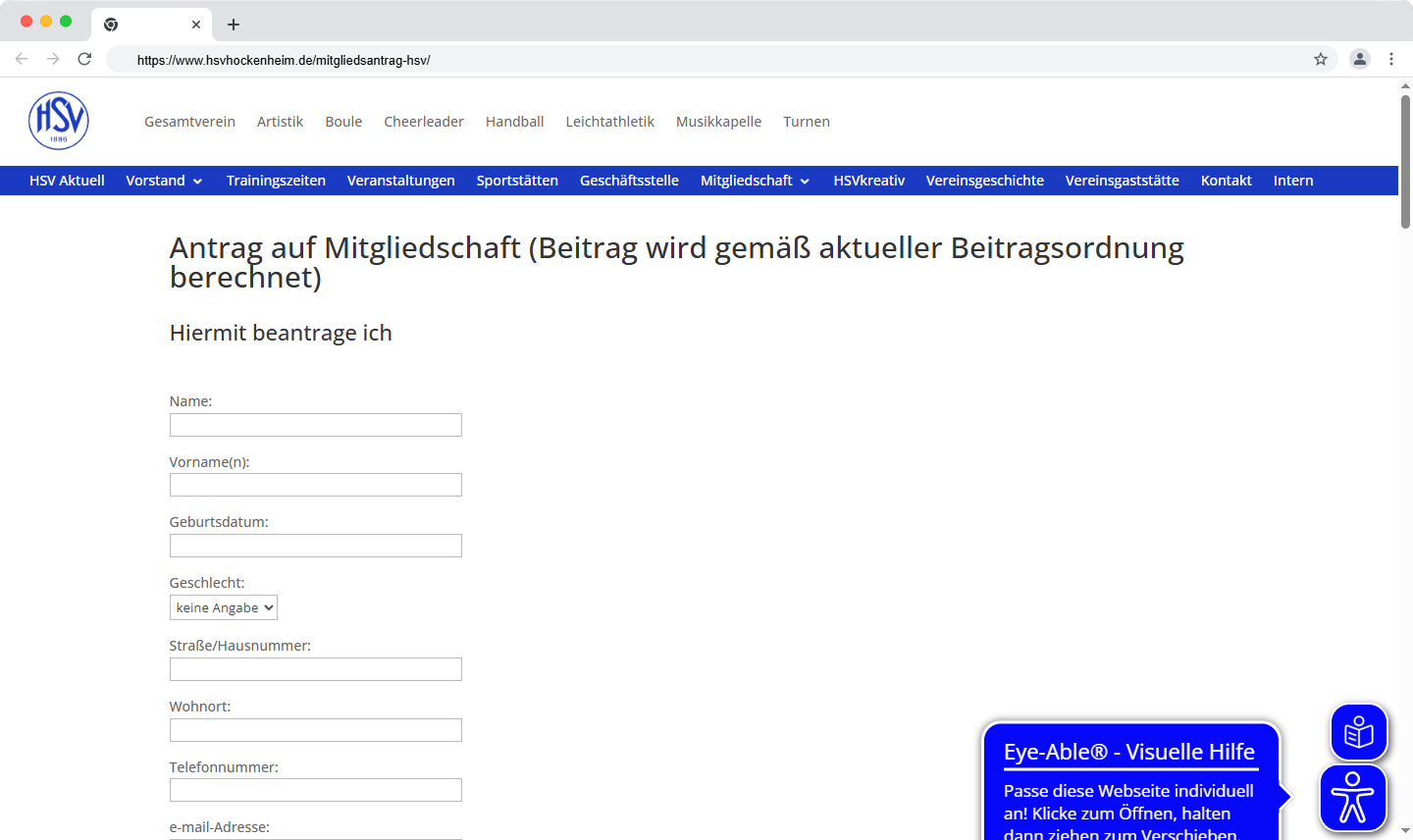Bookmark this page with the star
The width and height of the screenshot is (1413, 840).
pos(1320,59)
